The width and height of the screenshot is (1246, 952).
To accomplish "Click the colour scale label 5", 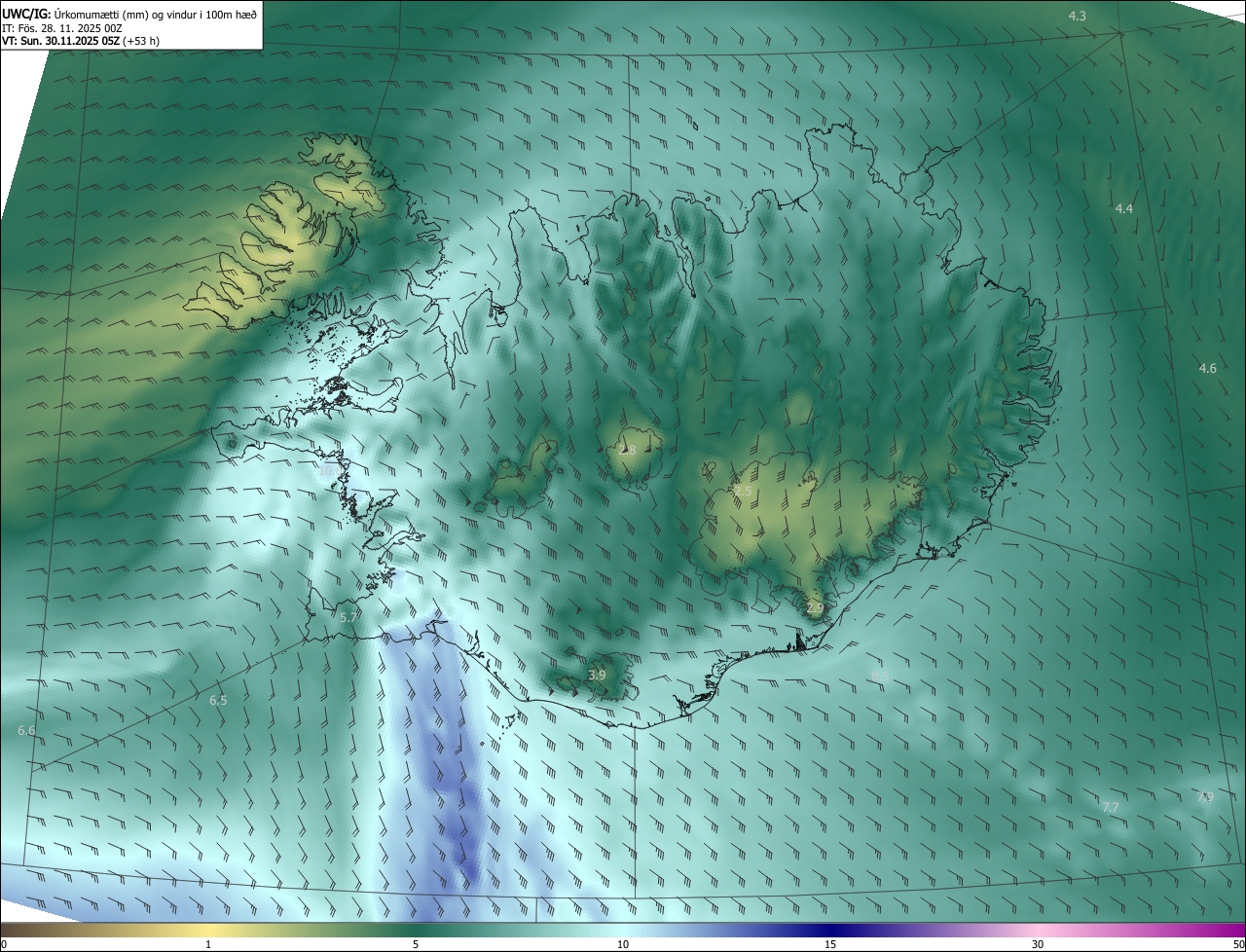I will pyautogui.click(x=416, y=944).
